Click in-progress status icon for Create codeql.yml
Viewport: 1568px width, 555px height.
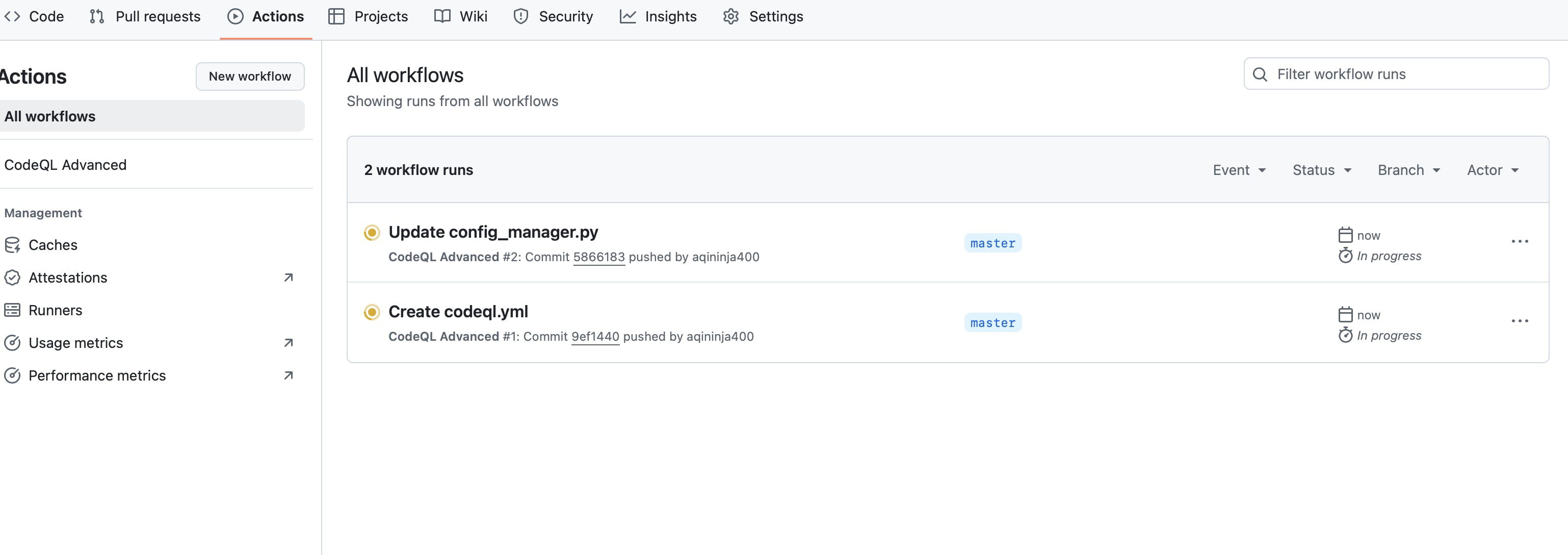[x=372, y=313]
